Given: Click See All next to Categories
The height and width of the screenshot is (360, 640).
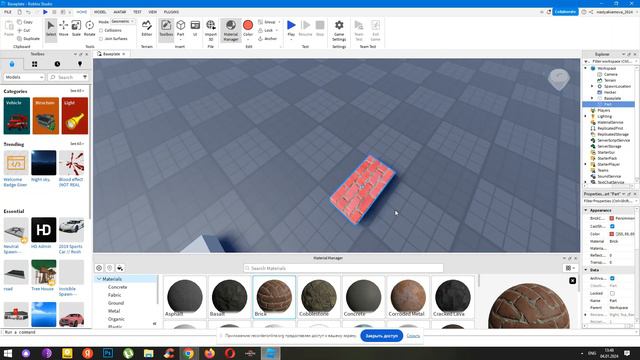Looking at the screenshot, I should [x=76, y=91].
